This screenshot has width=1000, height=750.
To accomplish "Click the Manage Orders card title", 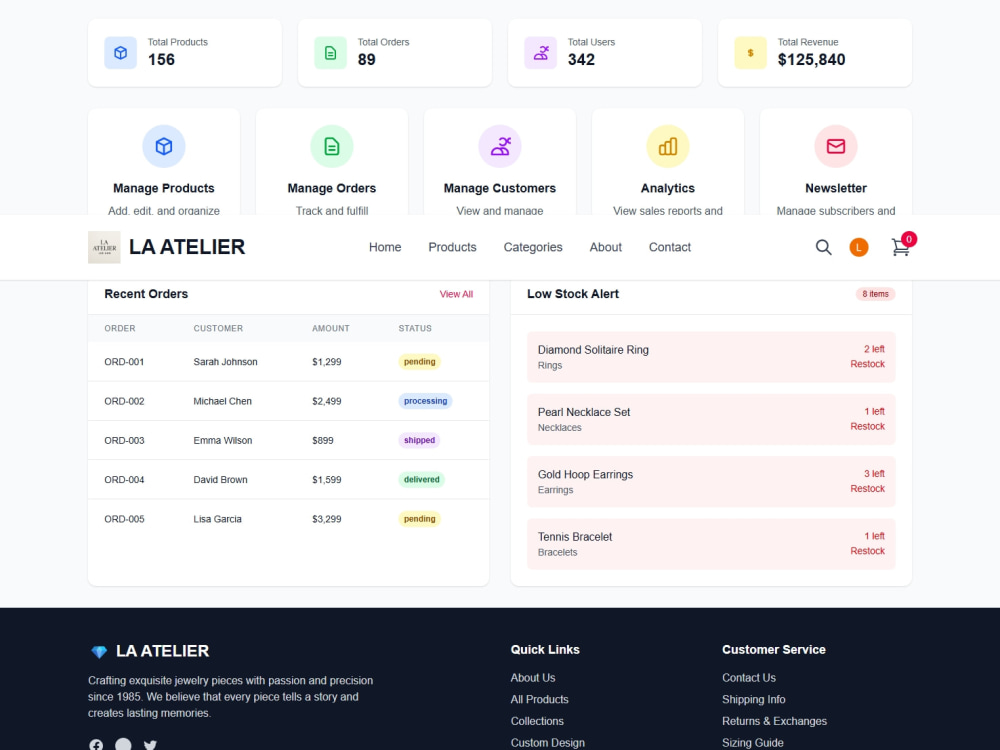I will [332, 188].
